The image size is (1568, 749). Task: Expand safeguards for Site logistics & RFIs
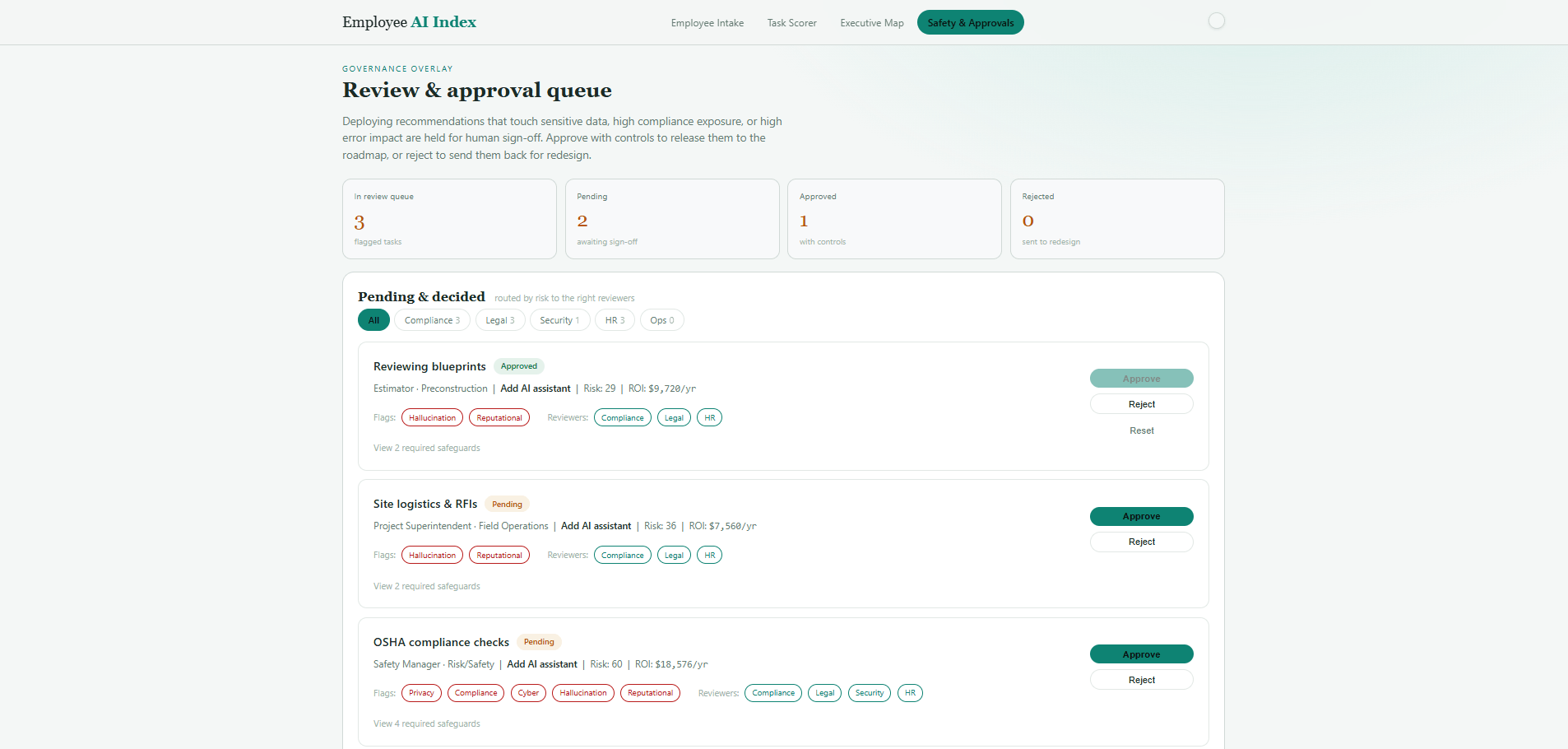[426, 586]
